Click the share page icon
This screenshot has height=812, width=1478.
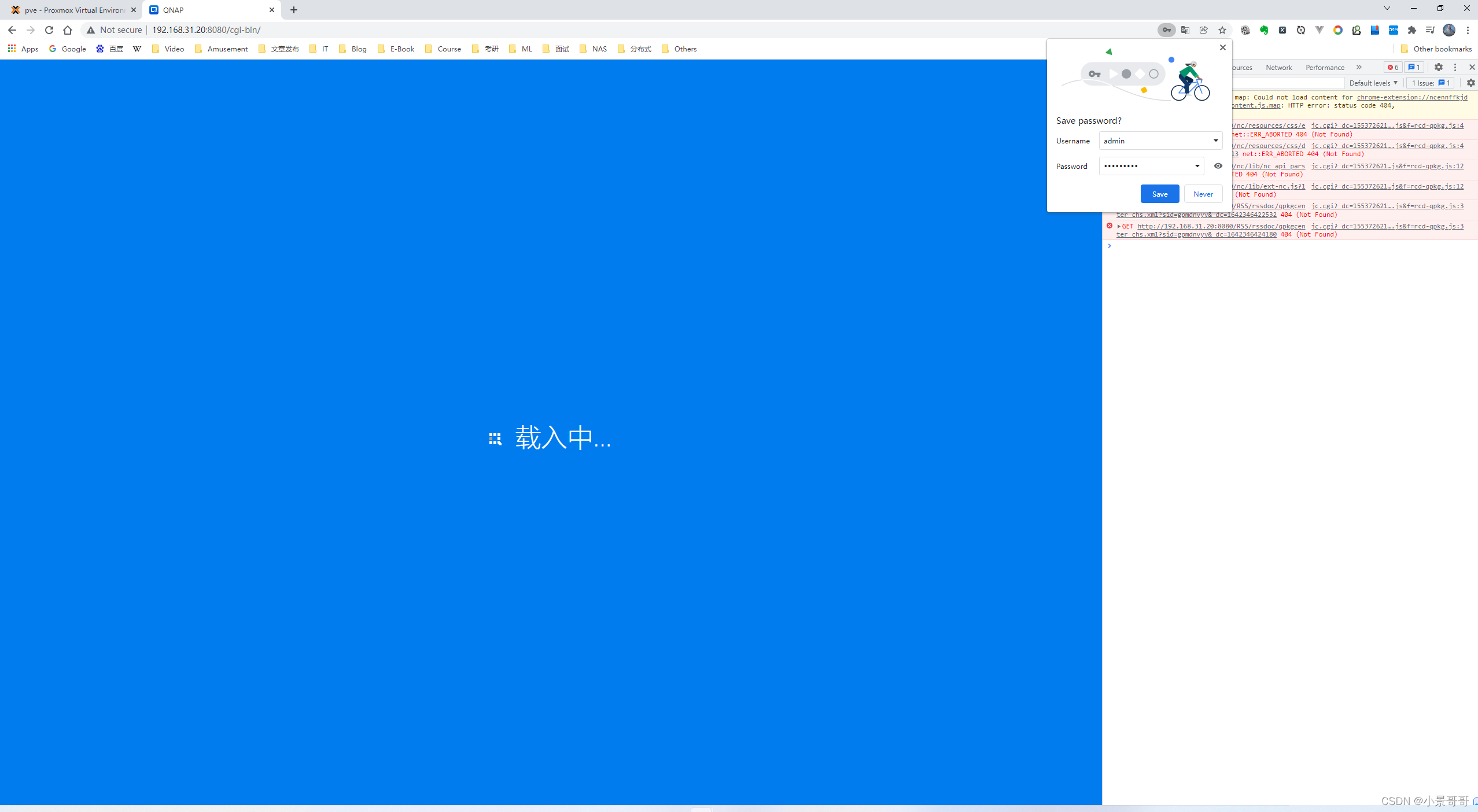pyautogui.click(x=1204, y=30)
